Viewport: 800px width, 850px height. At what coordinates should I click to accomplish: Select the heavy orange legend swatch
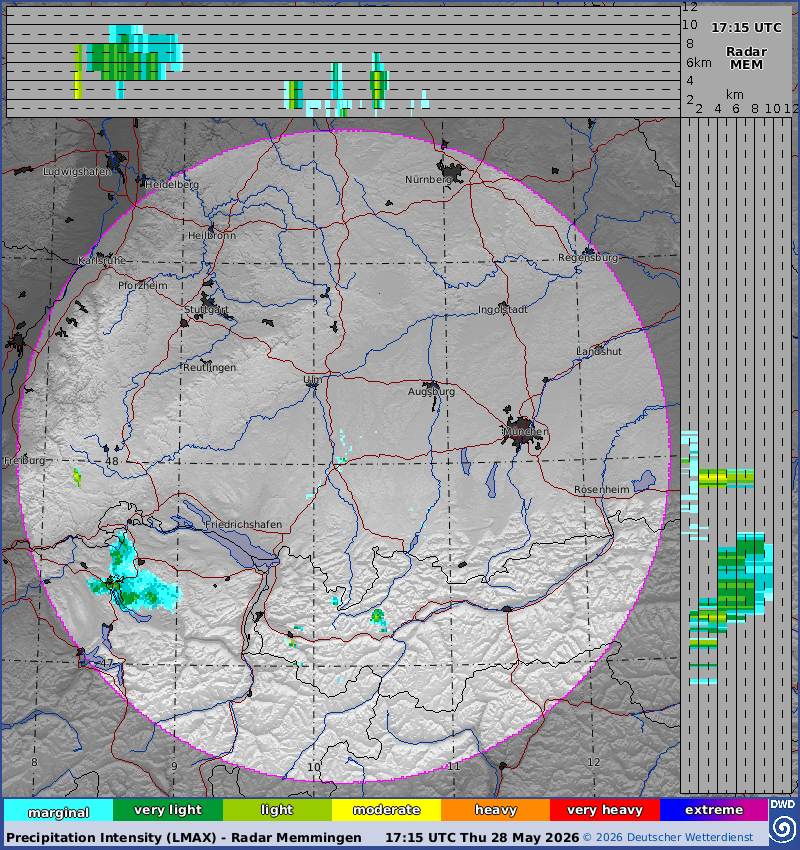496,810
